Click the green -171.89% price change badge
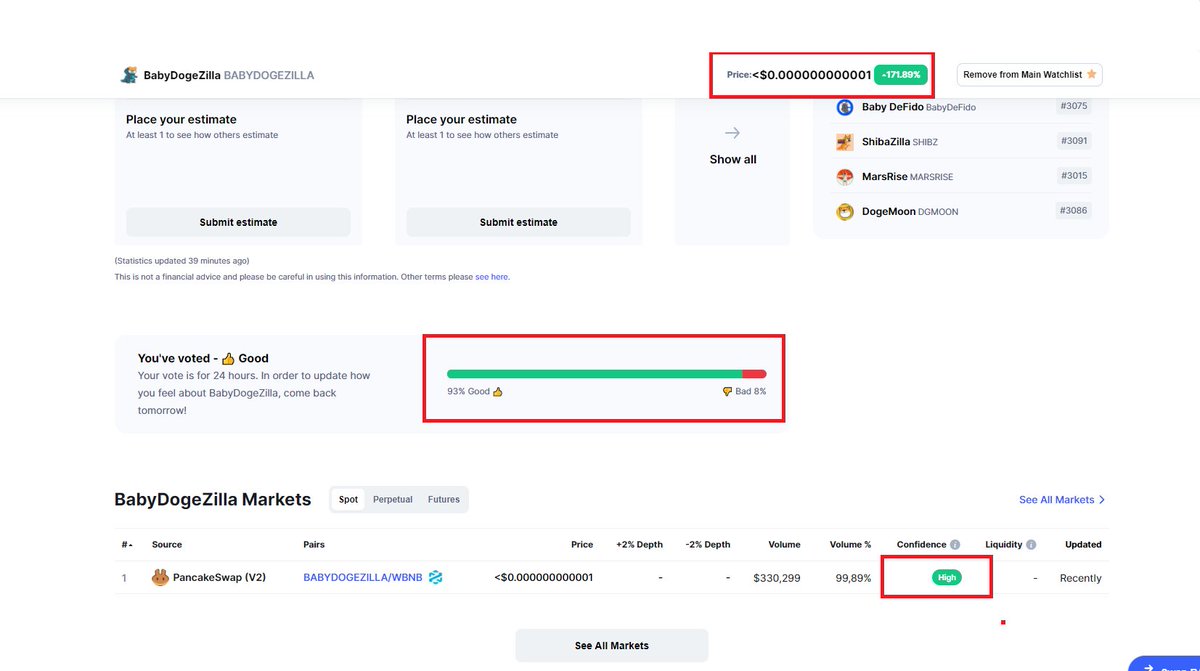Image resolution: width=1200 pixels, height=671 pixels. [x=902, y=75]
